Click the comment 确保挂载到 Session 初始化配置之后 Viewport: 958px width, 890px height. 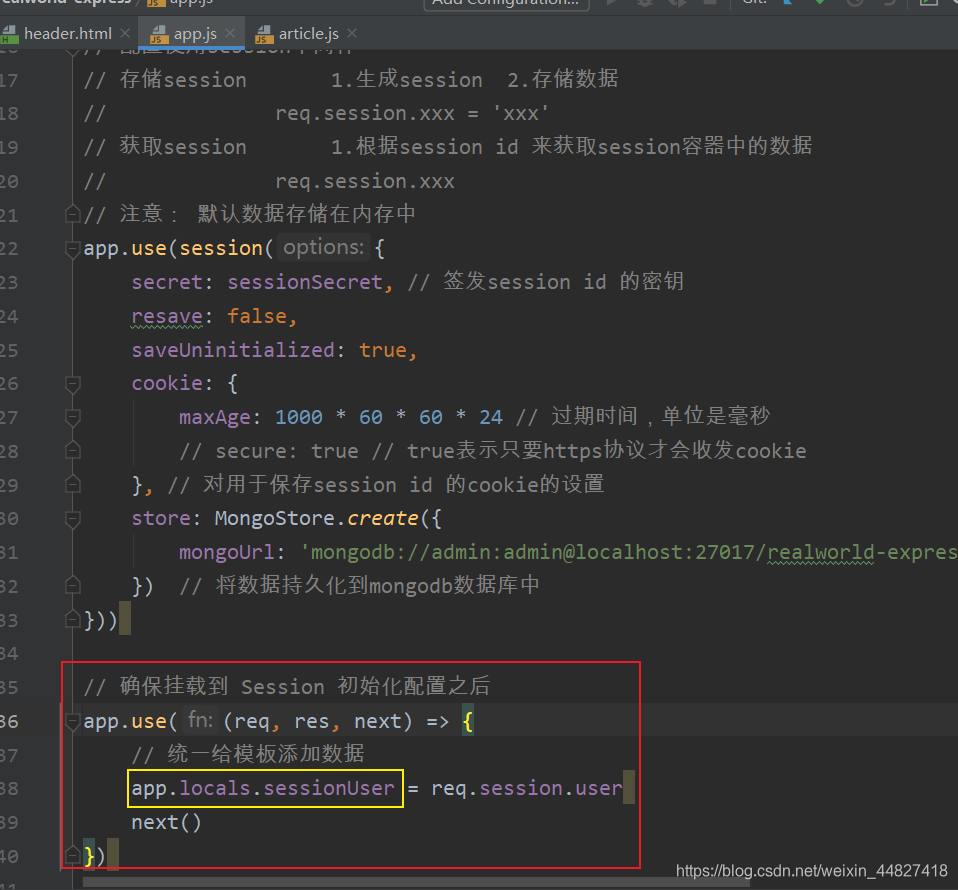click(x=287, y=687)
